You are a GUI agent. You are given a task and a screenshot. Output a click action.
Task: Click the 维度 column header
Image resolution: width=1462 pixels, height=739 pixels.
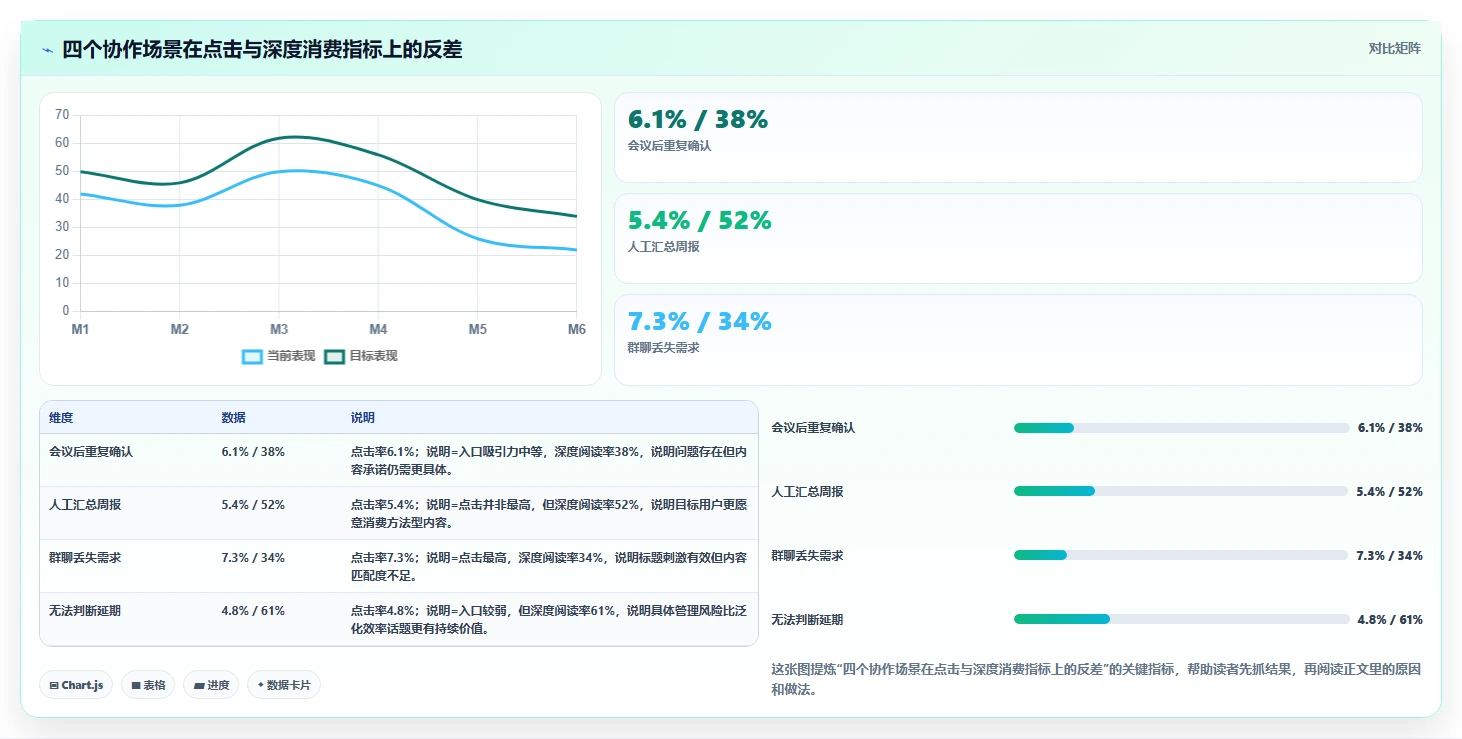point(61,418)
